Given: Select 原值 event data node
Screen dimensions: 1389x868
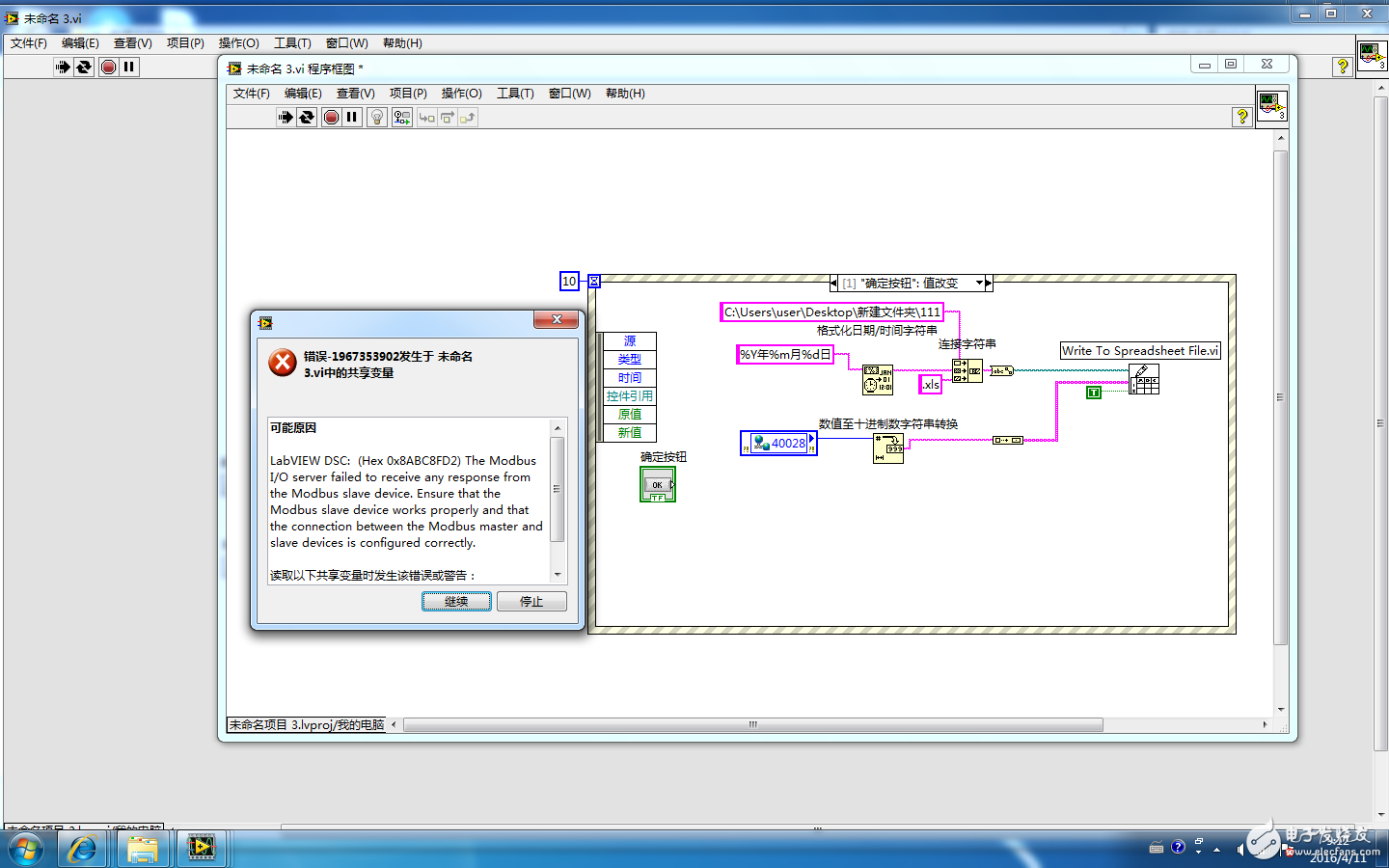Looking at the screenshot, I should (630, 415).
